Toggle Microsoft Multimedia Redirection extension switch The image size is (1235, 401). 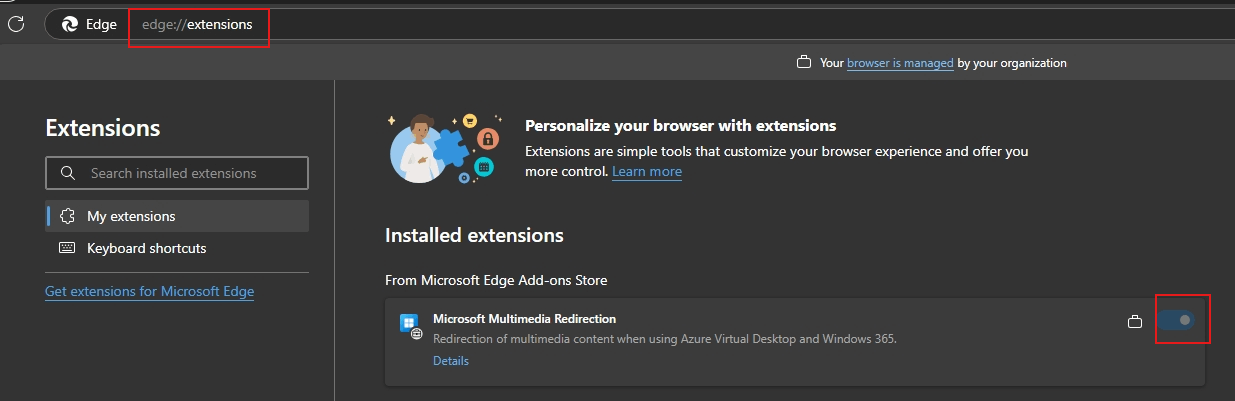(1177, 320)
